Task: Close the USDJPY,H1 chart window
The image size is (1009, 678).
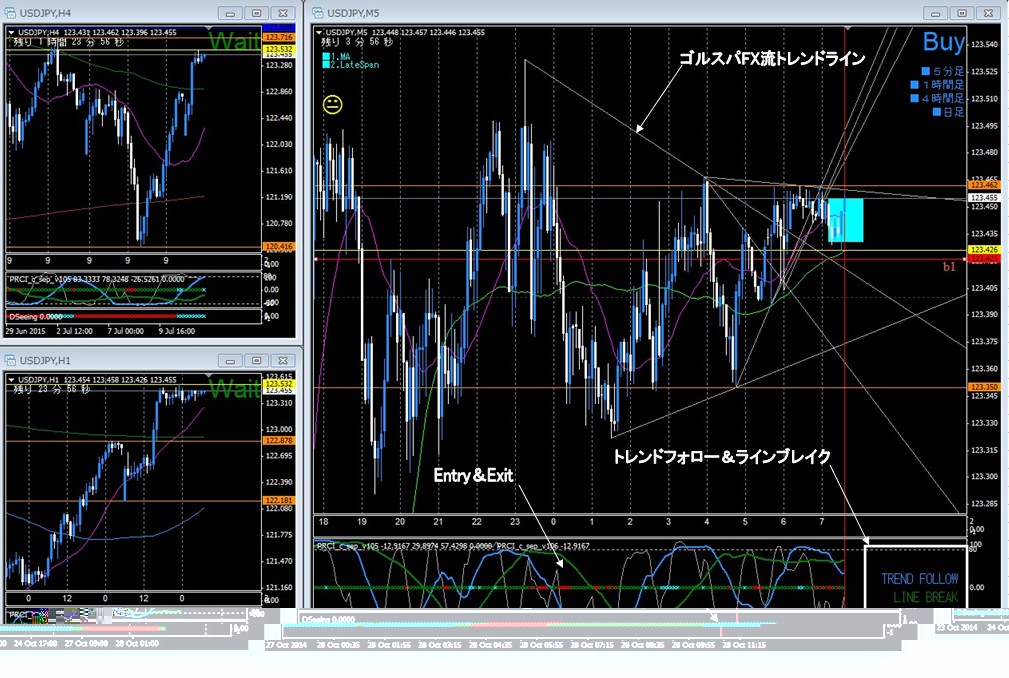Action: 283,360
